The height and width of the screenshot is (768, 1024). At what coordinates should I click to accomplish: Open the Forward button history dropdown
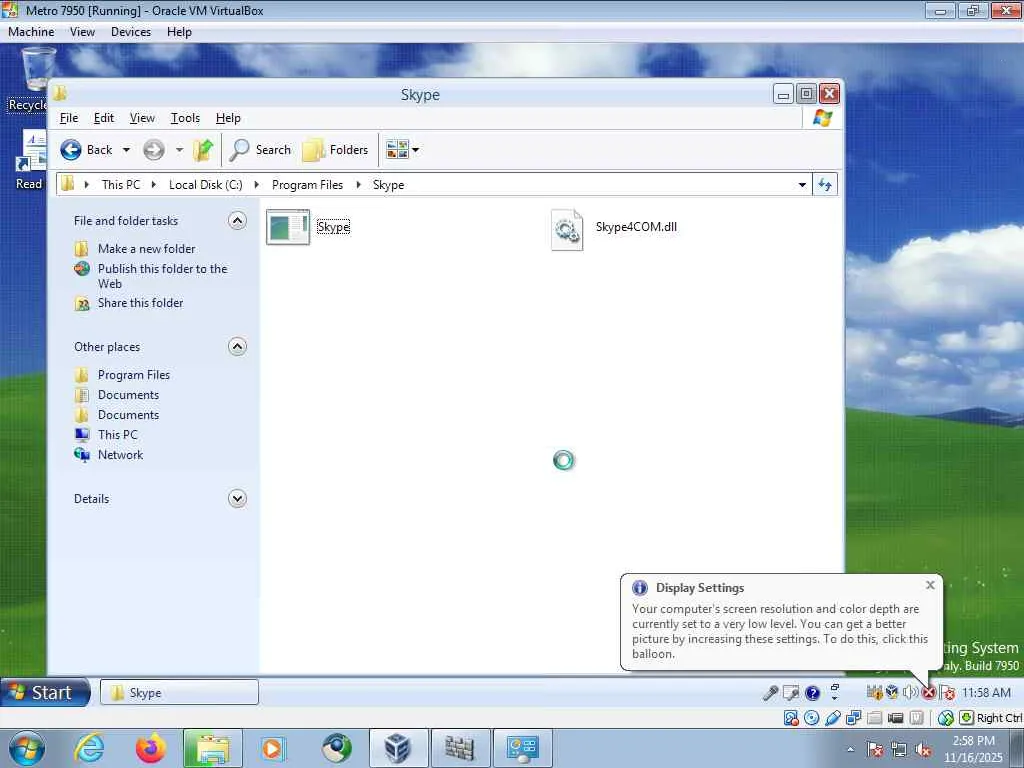tap(179, 150)
